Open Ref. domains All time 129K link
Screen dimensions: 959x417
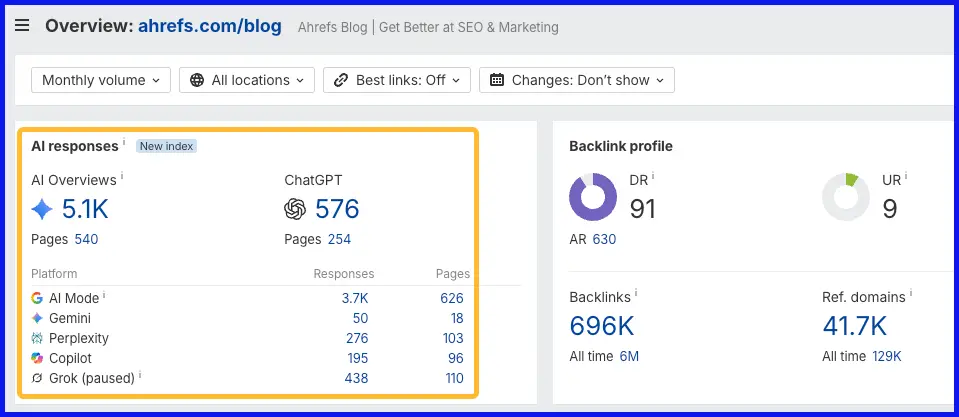click(x=887, y=356)
